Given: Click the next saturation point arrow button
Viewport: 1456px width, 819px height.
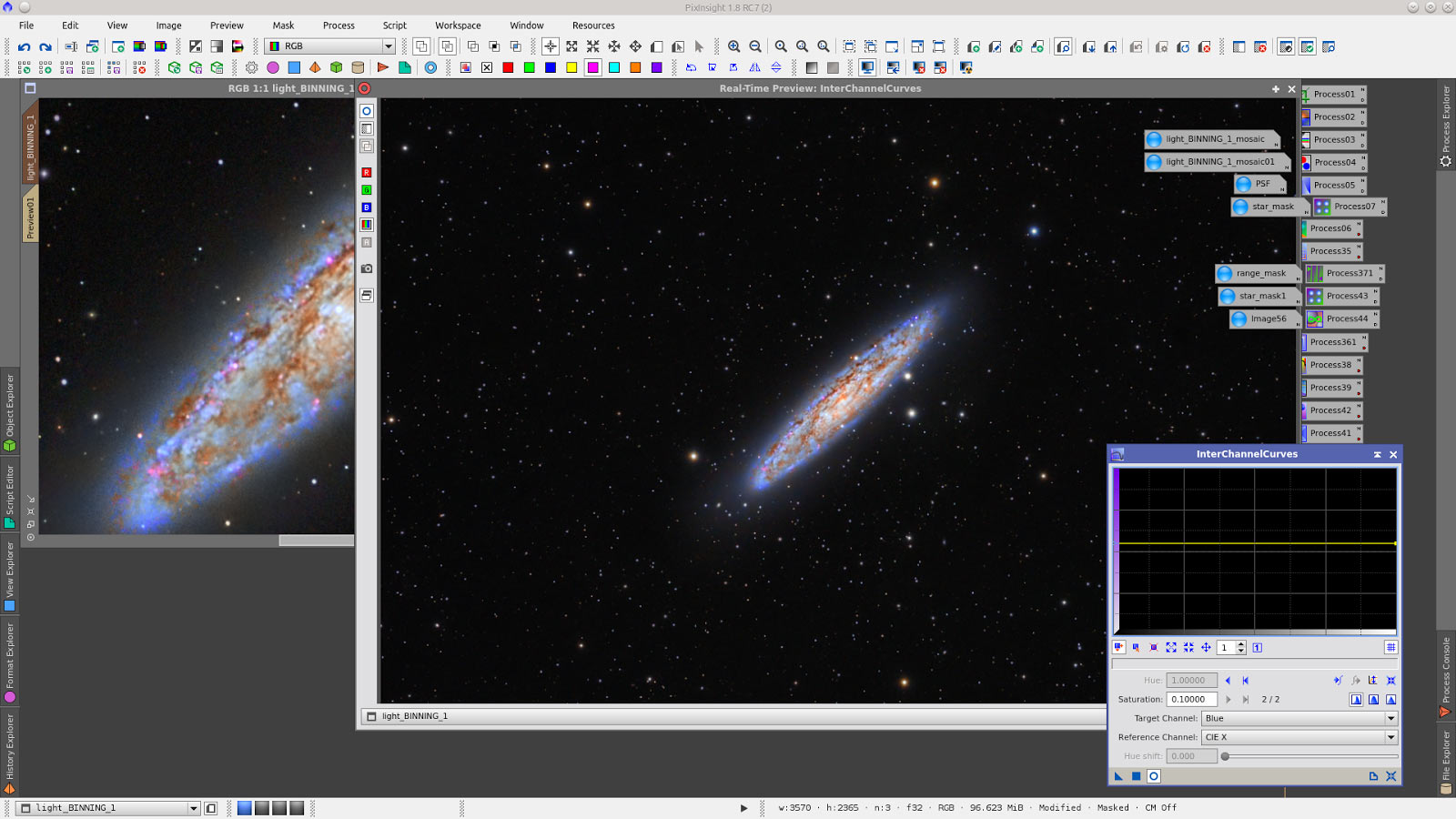Looking at the screenshot, I should (1228, 699).
